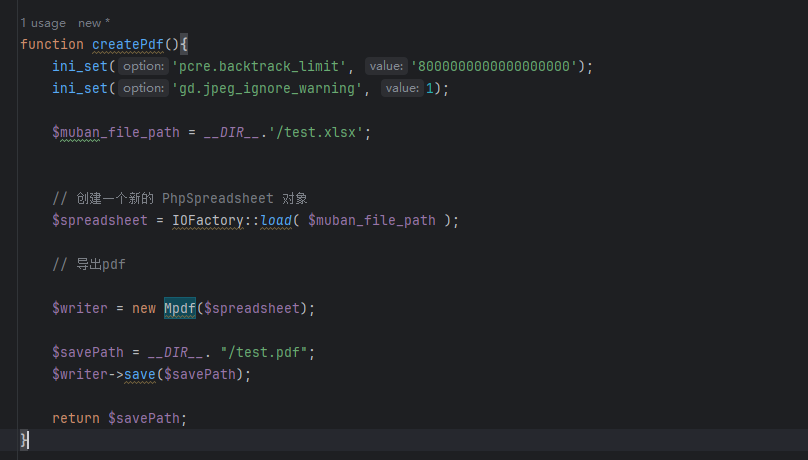Click the $muban_file_path variable declaration
The width and height of the screenshot is (808, 460).
(x=116, y=132)
